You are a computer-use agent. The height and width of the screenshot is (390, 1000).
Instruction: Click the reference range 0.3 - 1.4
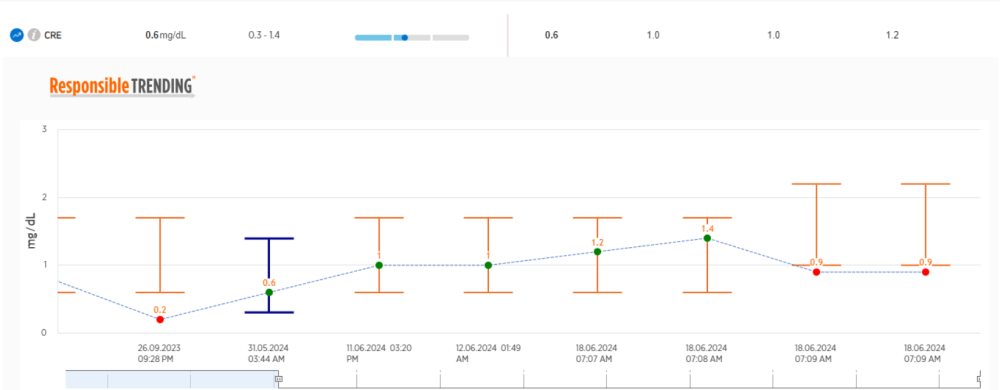coord(264,35)
